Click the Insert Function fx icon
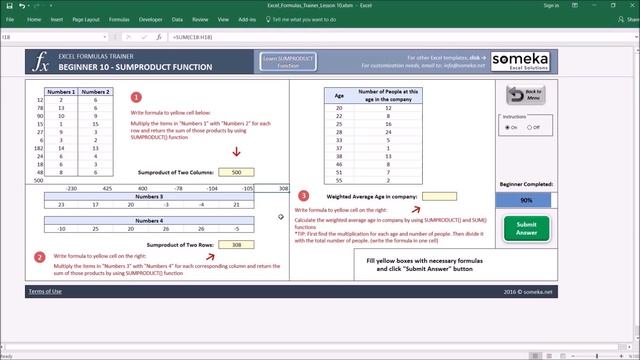 click(x=159, y=37)
